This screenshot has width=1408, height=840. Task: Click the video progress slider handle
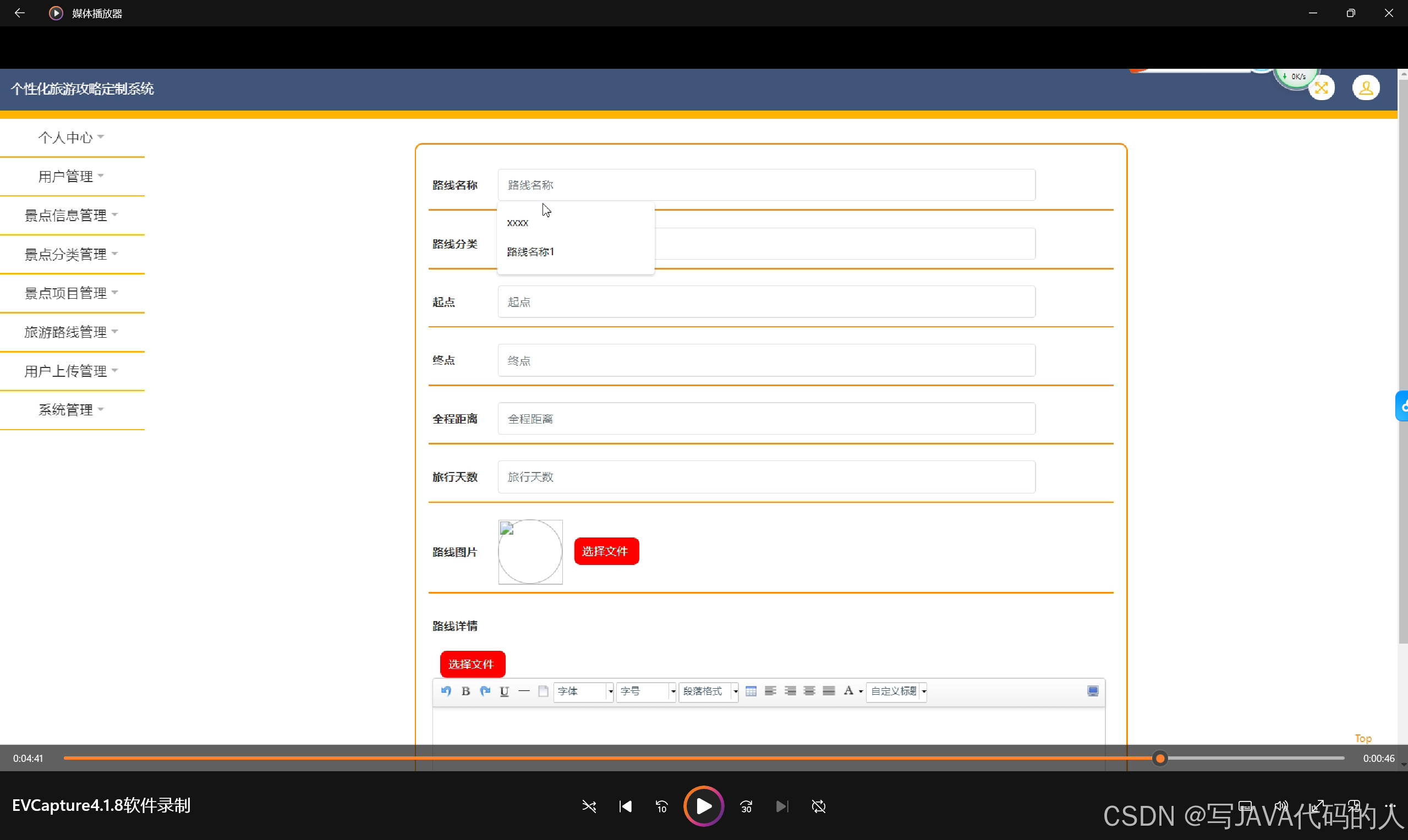[1160, 759]
